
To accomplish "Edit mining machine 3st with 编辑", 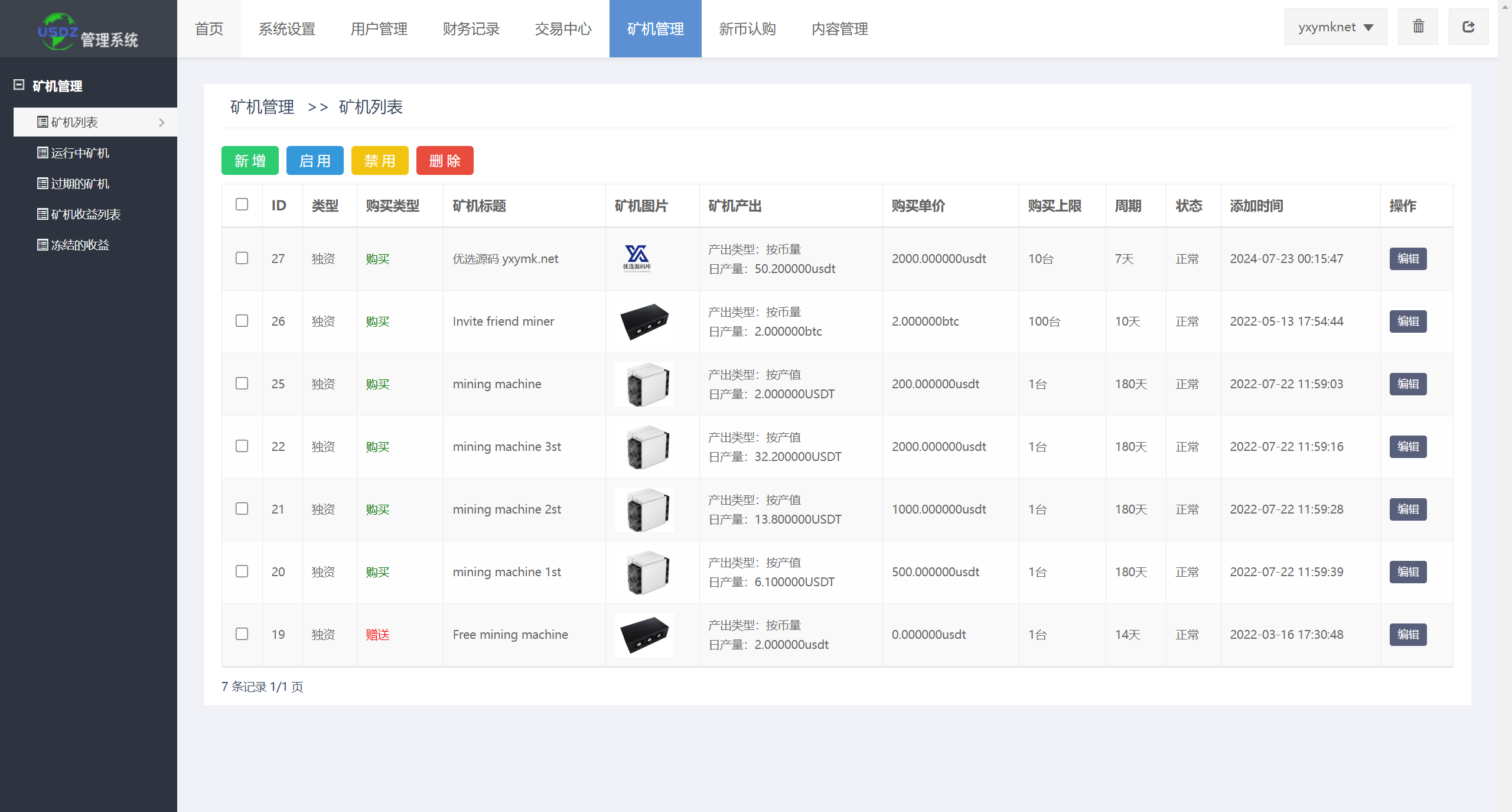I will (1408, 447).
